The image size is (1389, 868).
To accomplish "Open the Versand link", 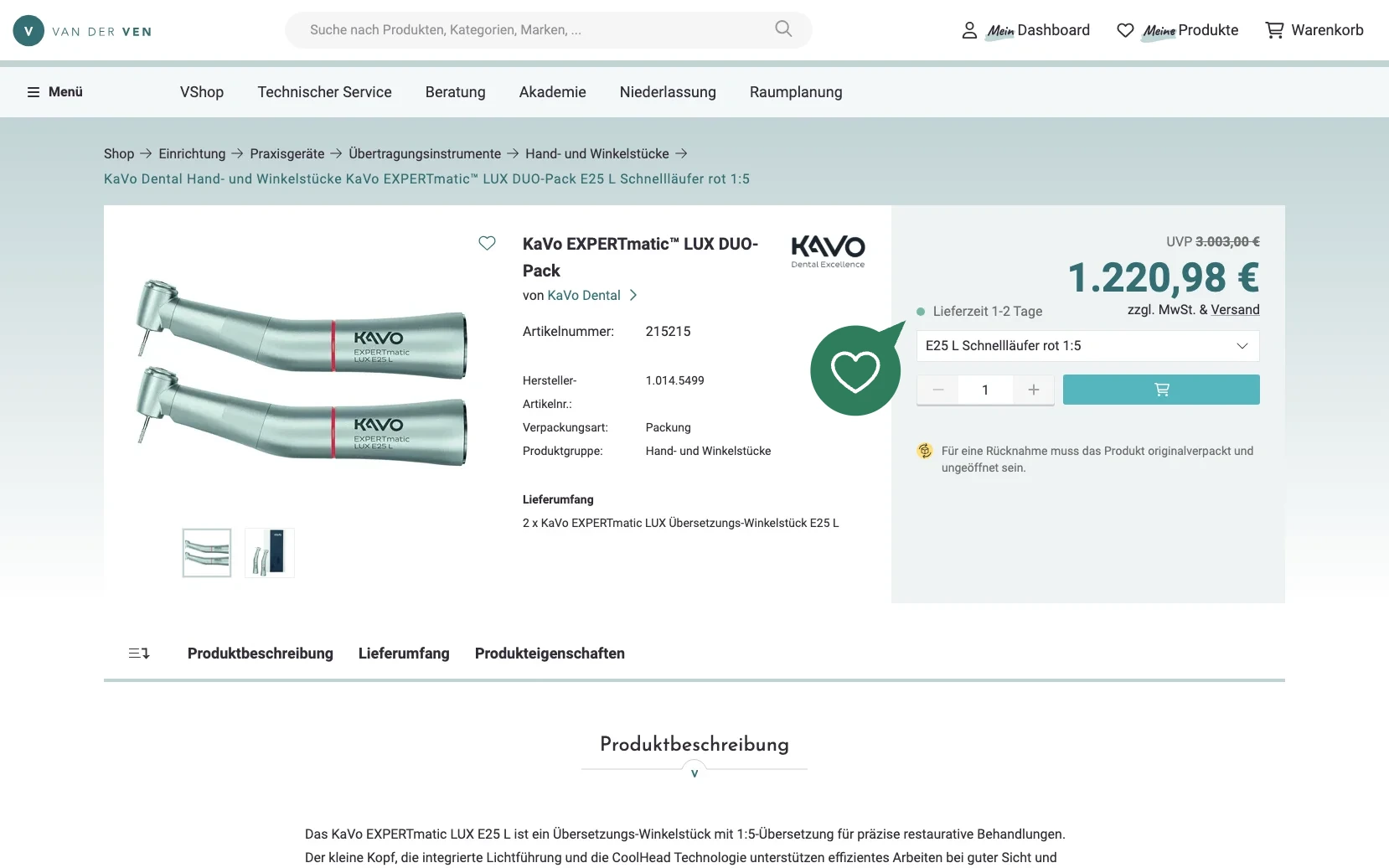I will pos(1235,309).
